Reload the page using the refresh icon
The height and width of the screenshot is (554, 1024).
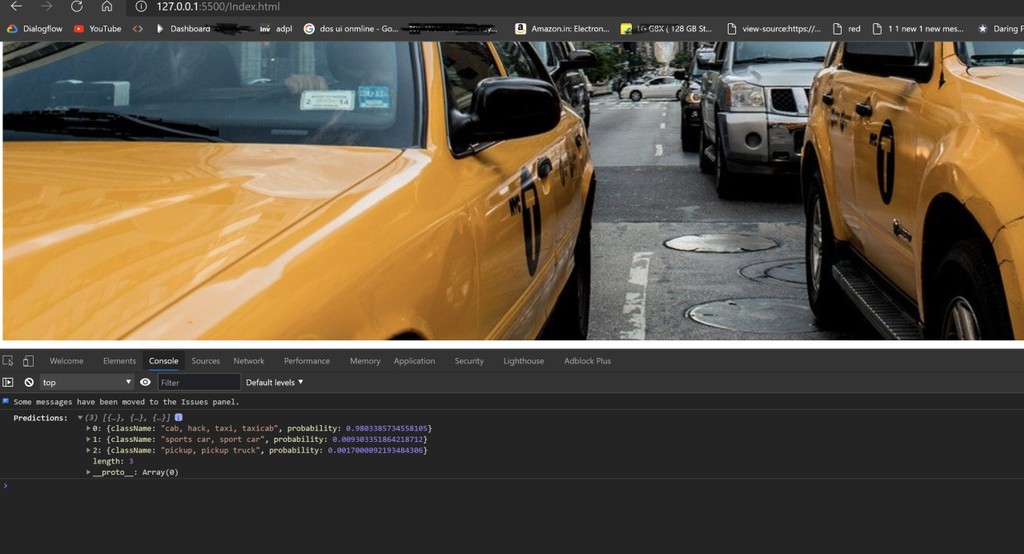point(76,7)
